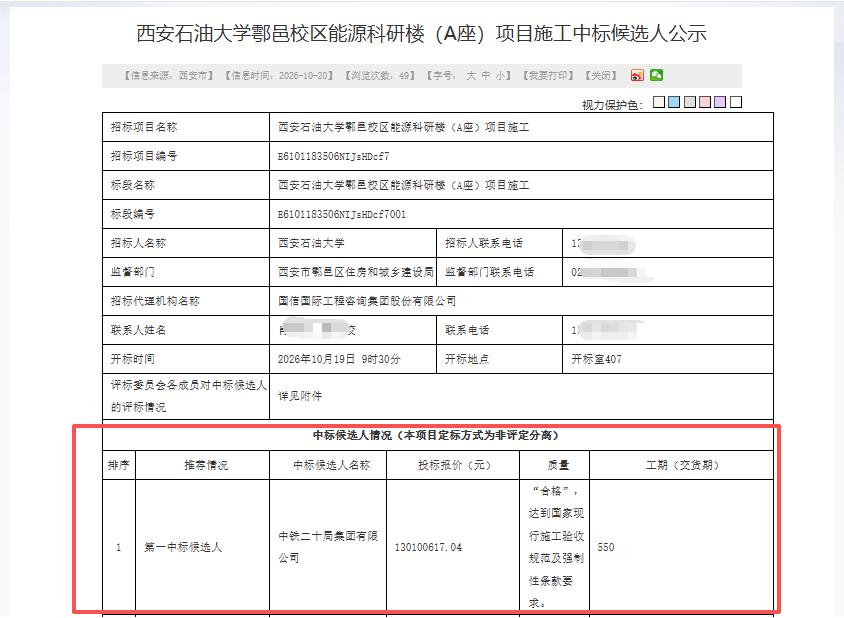Click the 投标报价（元） column header

(453, 465)
